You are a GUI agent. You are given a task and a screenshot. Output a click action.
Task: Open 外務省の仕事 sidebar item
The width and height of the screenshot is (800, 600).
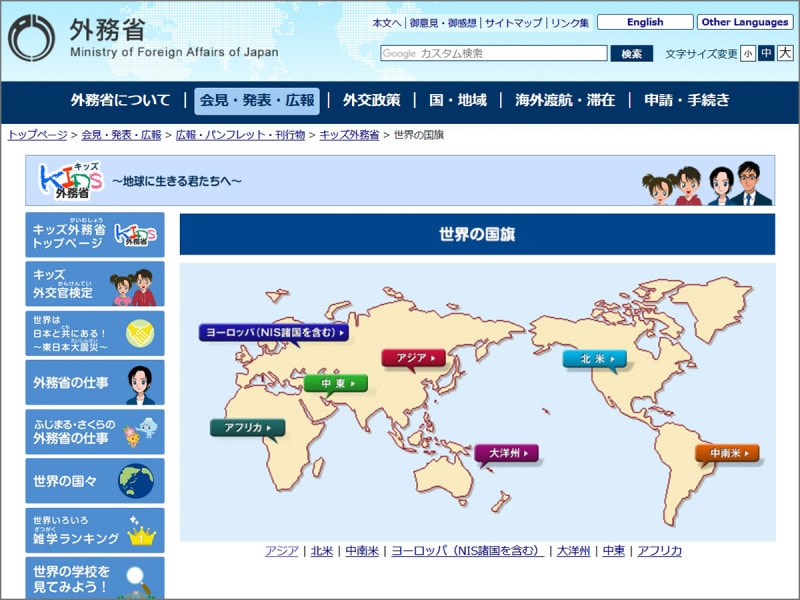tap(95, 383)
